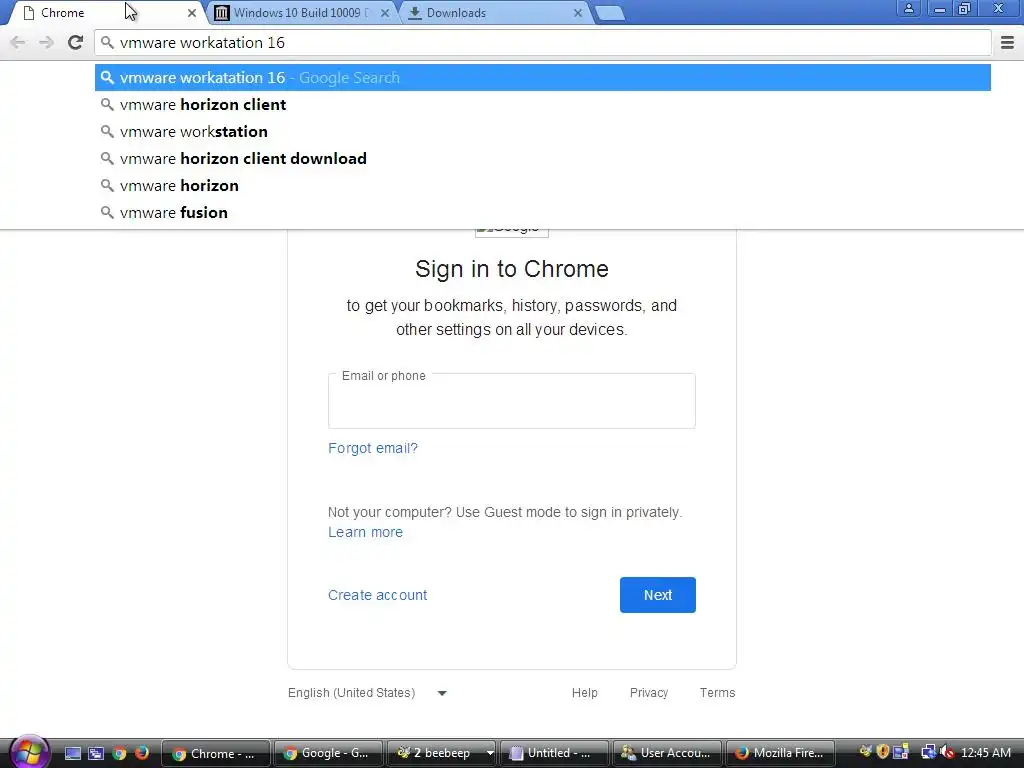1024x768 pixels.
Task: Open the Privacy link in footer
Action: (x=648, y=693)
